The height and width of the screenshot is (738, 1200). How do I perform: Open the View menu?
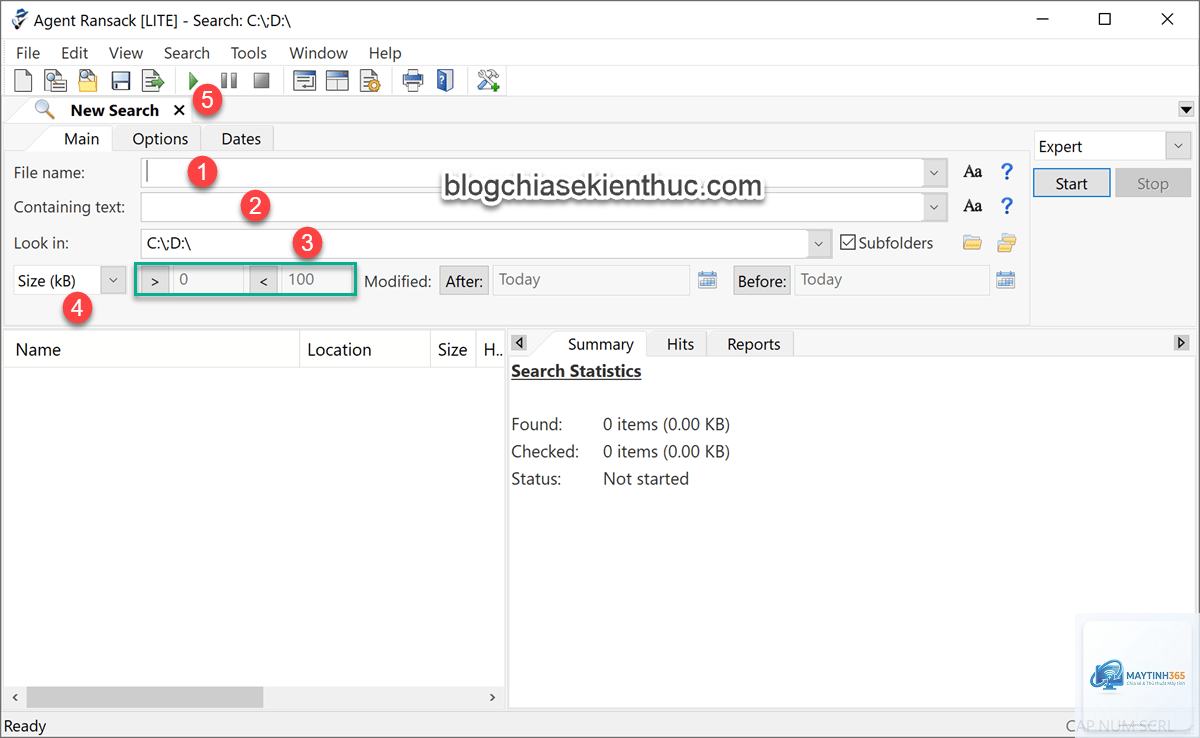click(126, 53)
